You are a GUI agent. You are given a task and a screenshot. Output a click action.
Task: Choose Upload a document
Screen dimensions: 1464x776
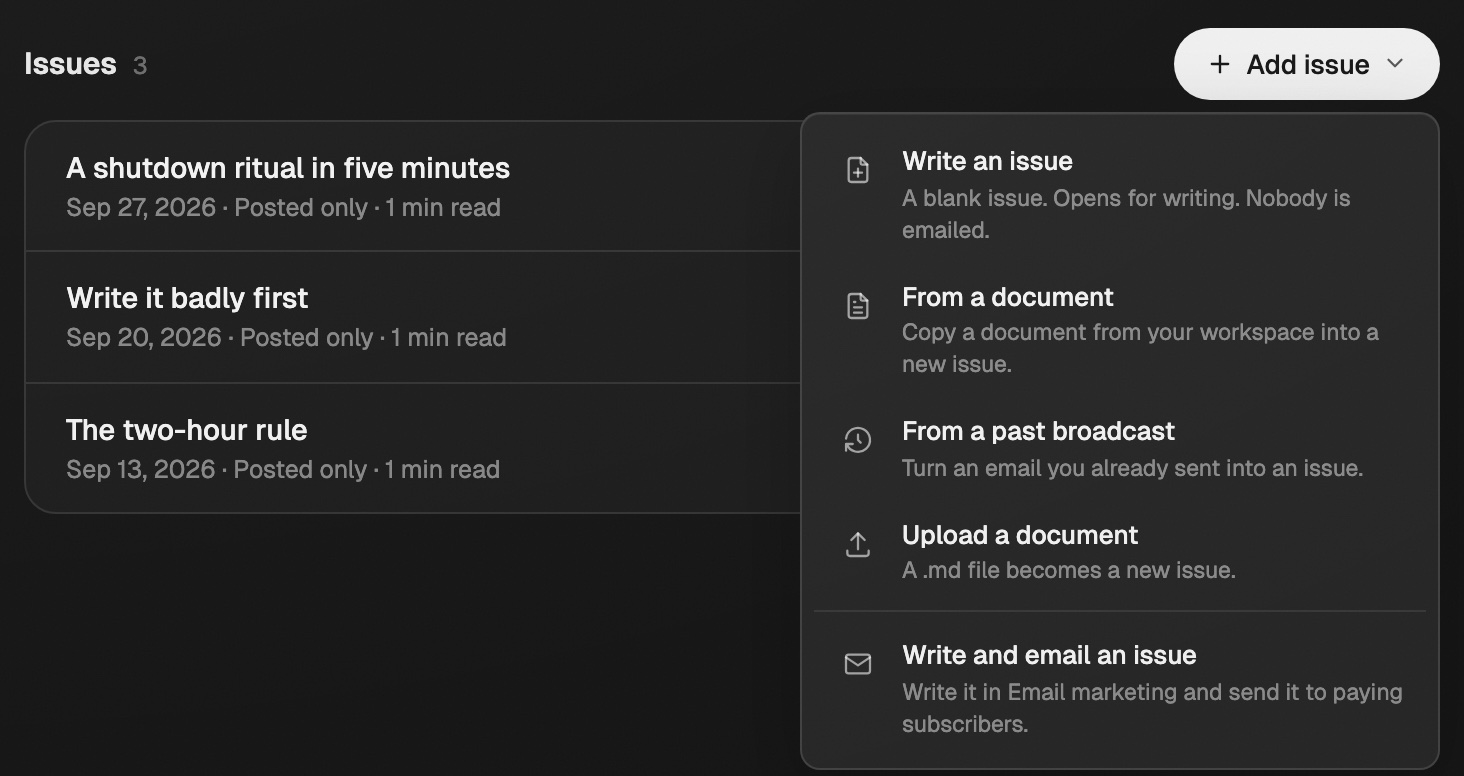[1120, 553]
